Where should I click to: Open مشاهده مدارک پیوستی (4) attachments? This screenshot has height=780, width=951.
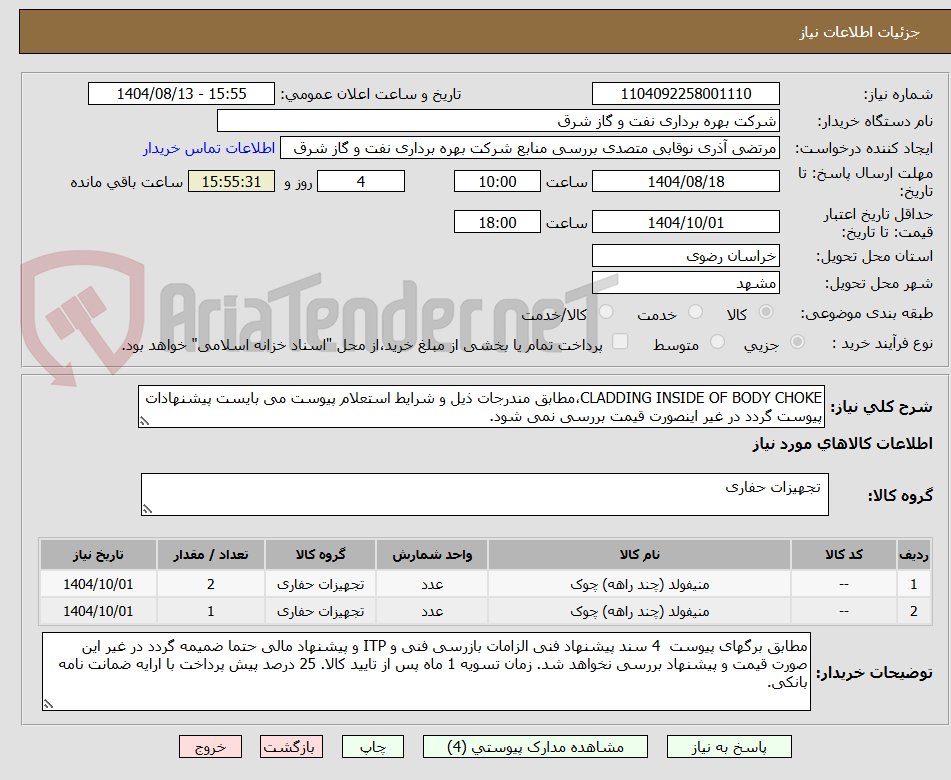click(535, 747)
